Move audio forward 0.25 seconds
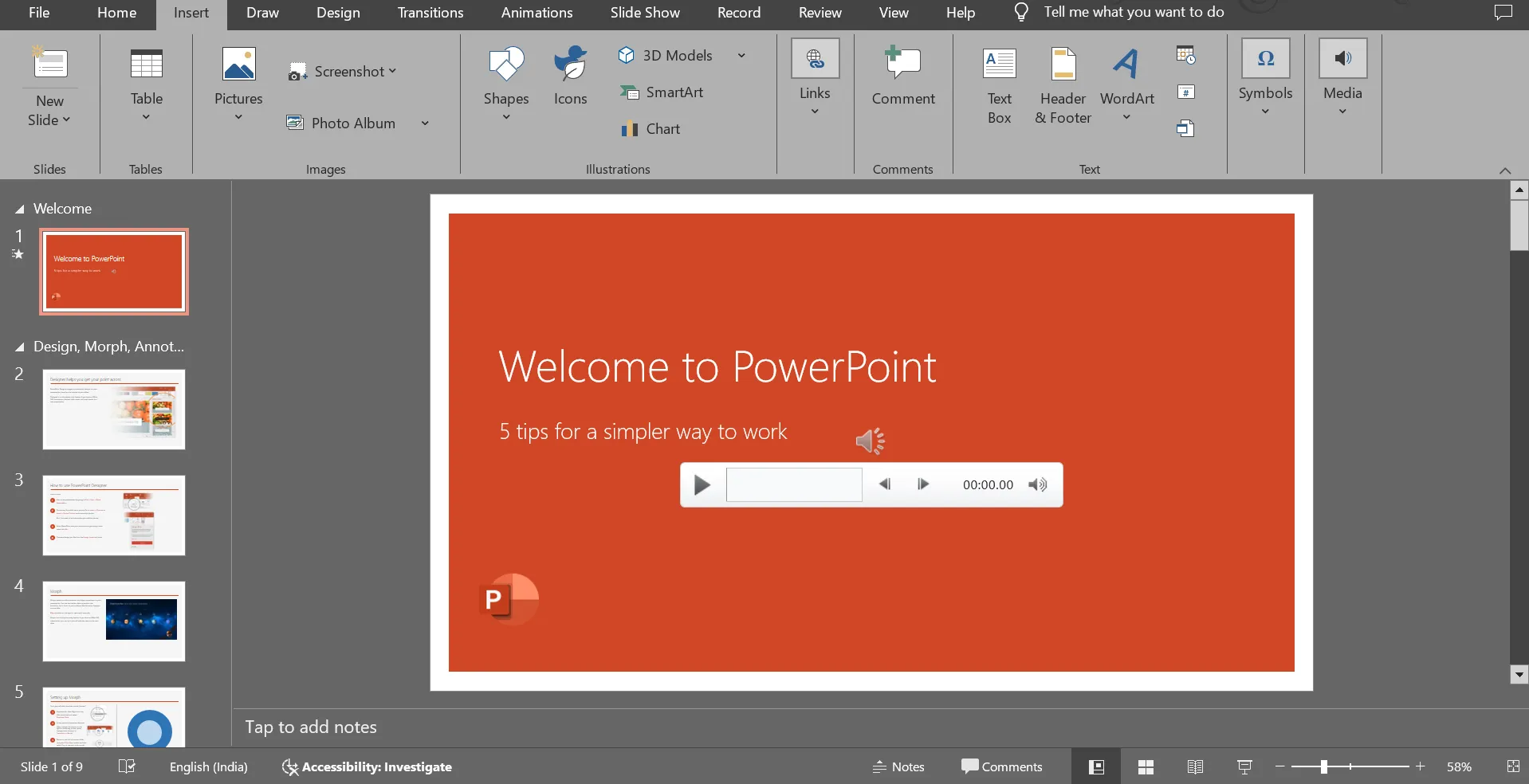The width and height of the screenshot is (1529, 784). [x=923, y=484]
